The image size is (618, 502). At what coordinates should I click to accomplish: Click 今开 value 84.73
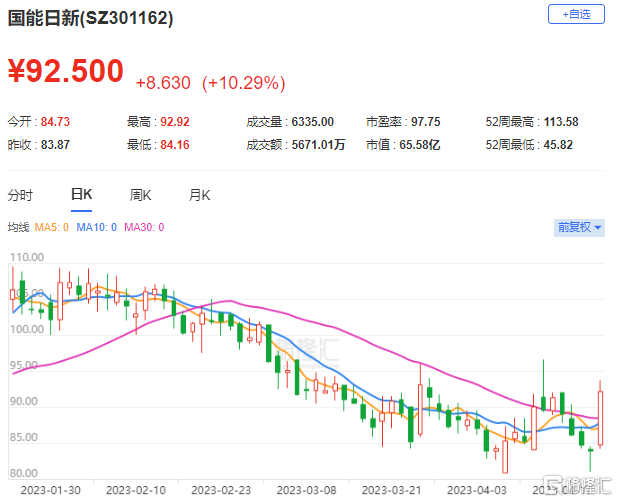pos(55,122)
